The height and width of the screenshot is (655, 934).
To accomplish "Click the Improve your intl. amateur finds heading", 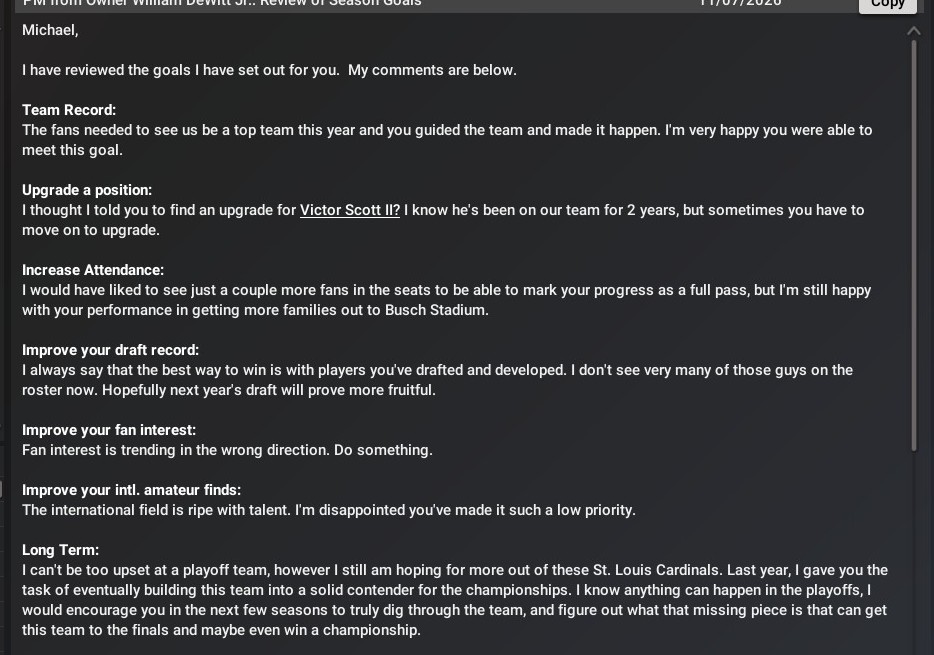I will tap(131, 490).
